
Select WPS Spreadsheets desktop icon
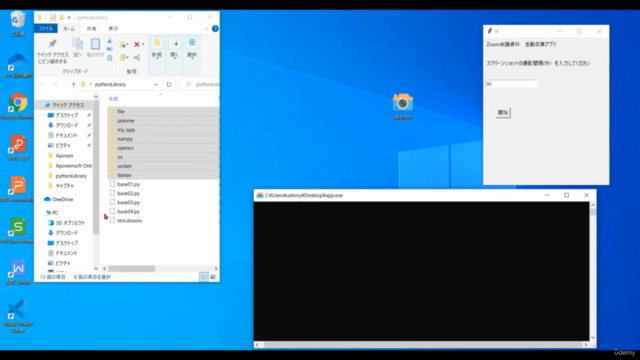pyautogui.click(x=18, y=231)
